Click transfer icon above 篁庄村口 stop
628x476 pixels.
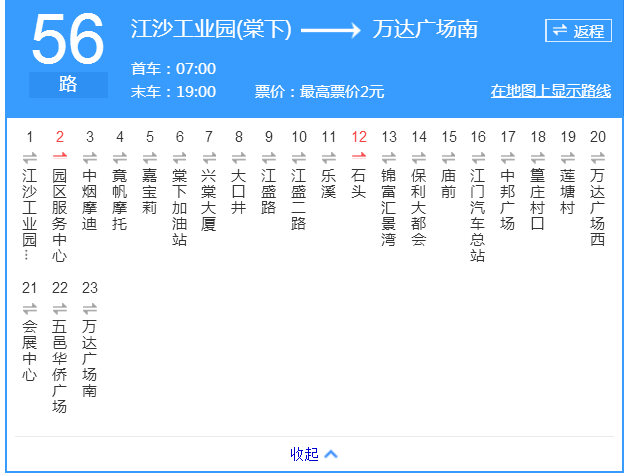[538, 158]
